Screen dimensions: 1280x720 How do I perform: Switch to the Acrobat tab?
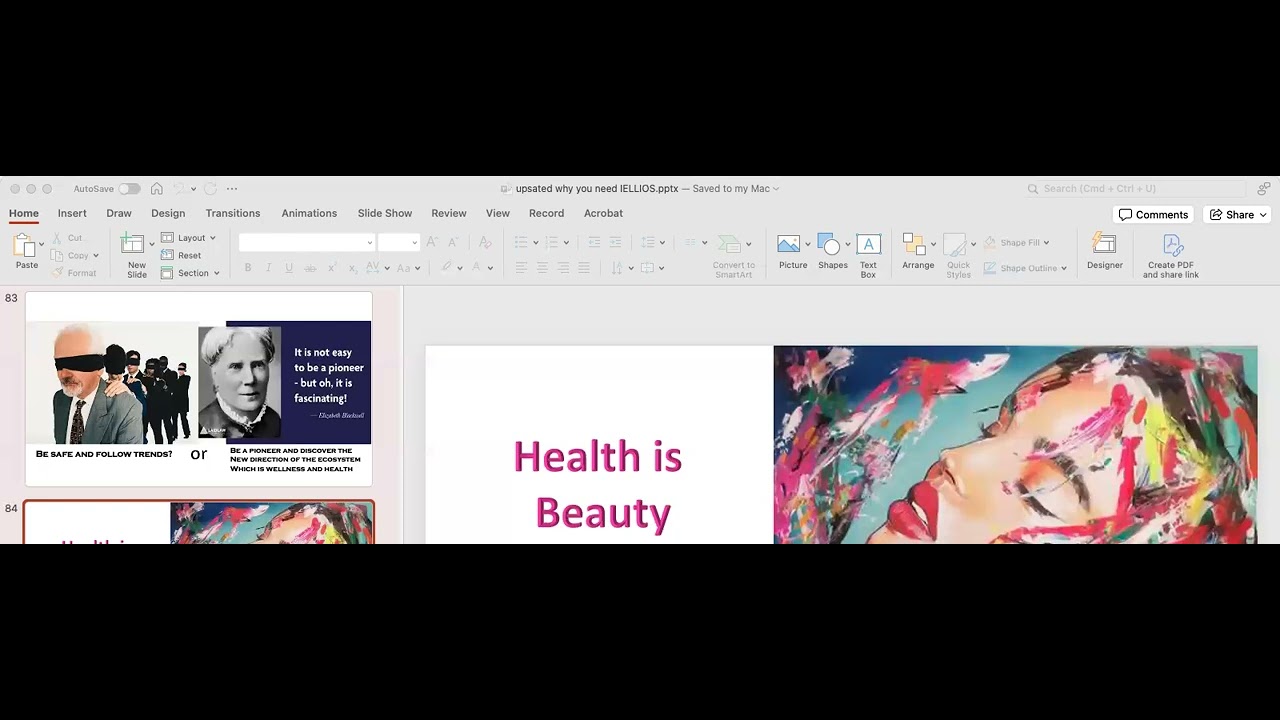tap(603, 213)
